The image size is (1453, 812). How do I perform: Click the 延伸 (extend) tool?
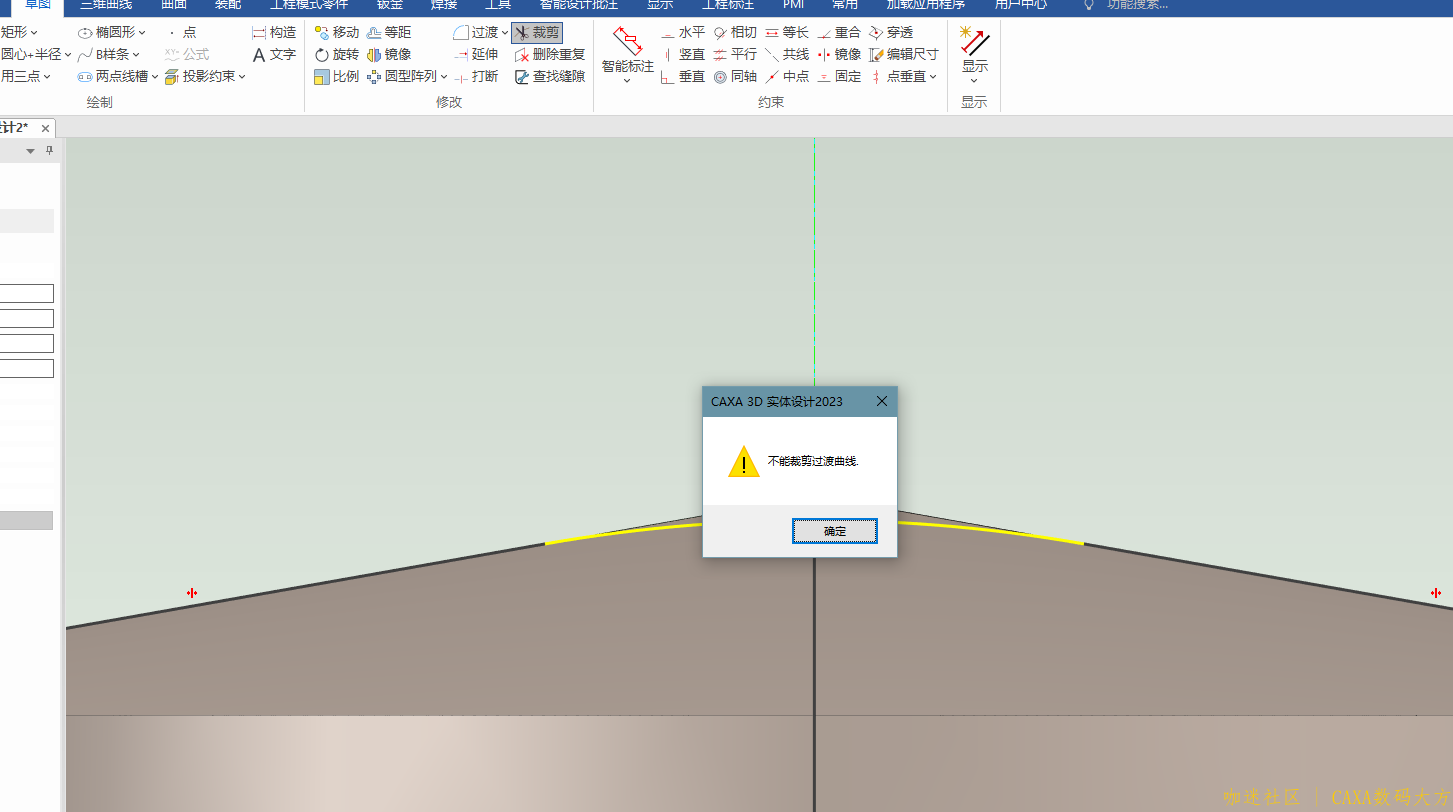point(476,55)
